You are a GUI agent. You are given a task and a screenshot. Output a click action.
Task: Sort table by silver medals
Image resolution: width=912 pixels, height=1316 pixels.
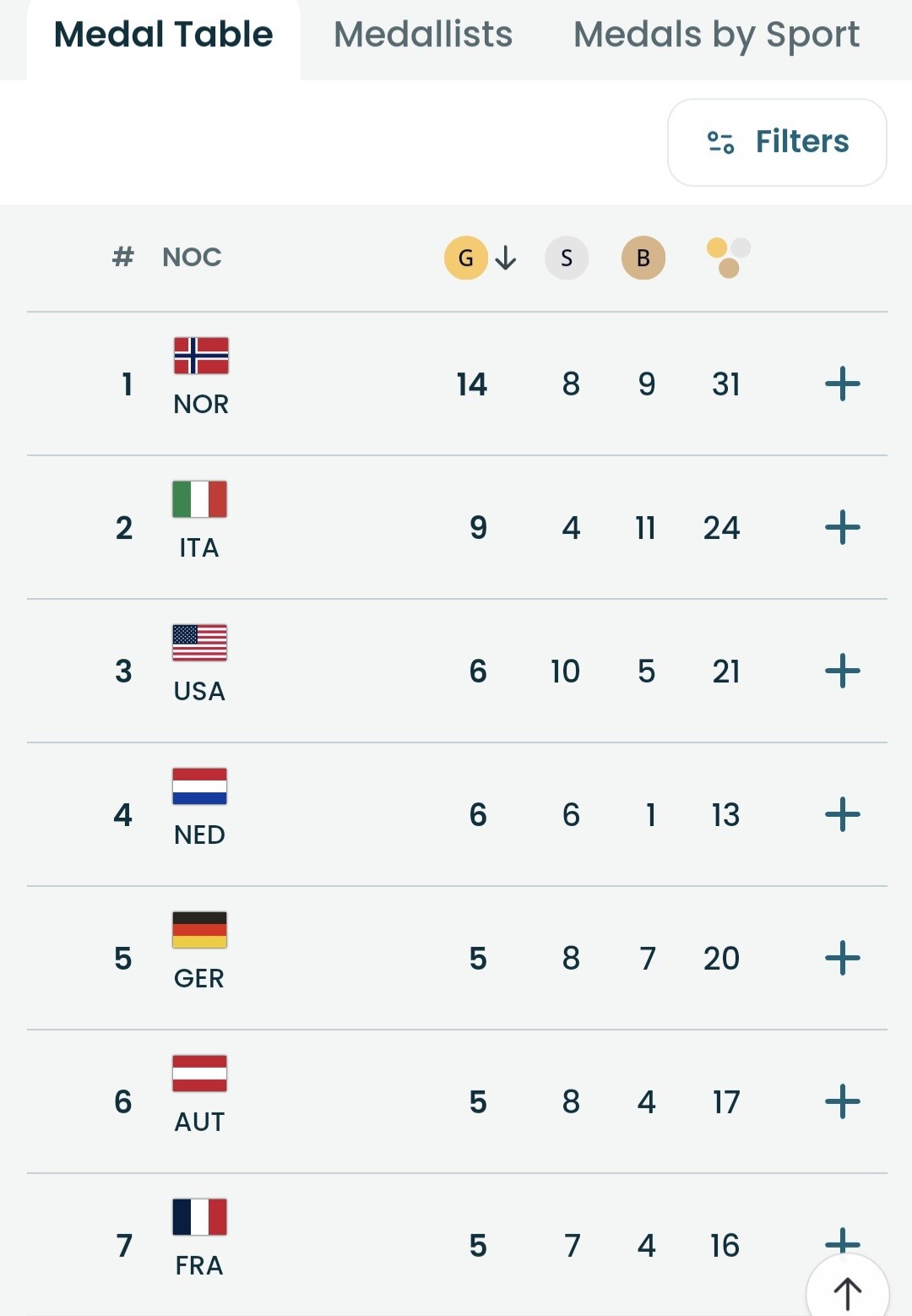click(x=567, y=258)
